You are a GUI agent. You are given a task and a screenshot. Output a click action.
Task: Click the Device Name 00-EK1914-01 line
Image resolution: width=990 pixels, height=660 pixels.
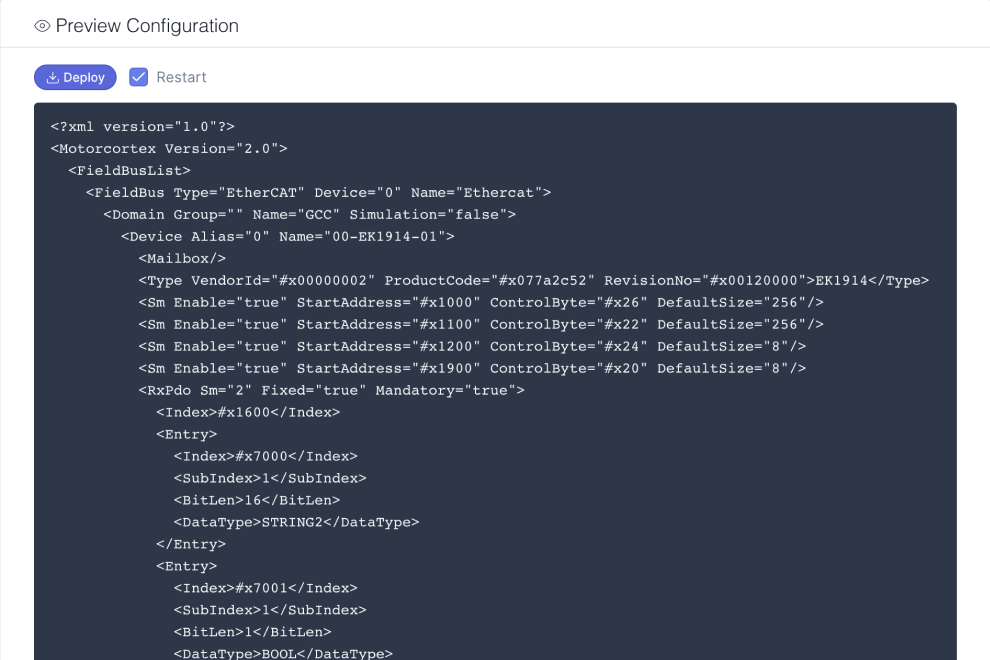(x=288, y=236)
